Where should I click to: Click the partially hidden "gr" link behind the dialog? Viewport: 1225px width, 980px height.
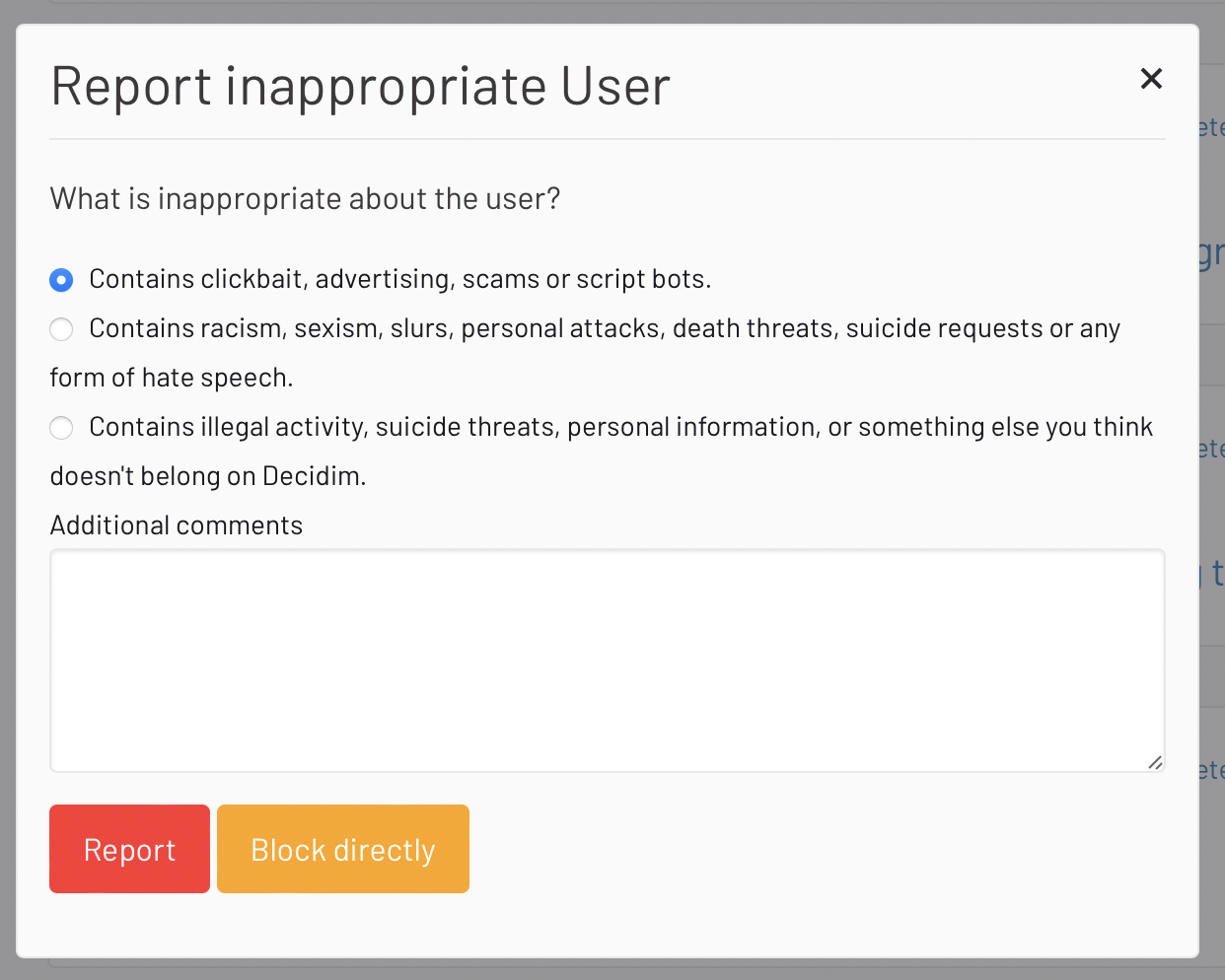coord(1212,254)
